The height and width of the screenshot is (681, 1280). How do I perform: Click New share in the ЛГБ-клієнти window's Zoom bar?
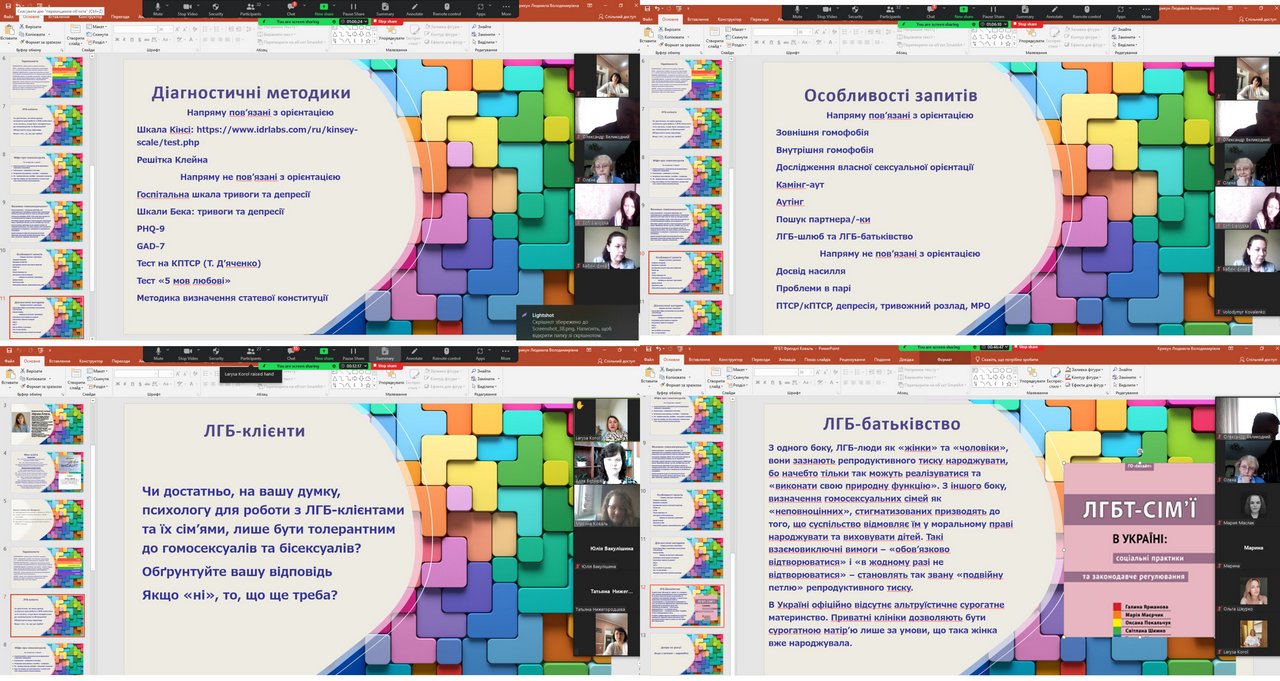324,353
